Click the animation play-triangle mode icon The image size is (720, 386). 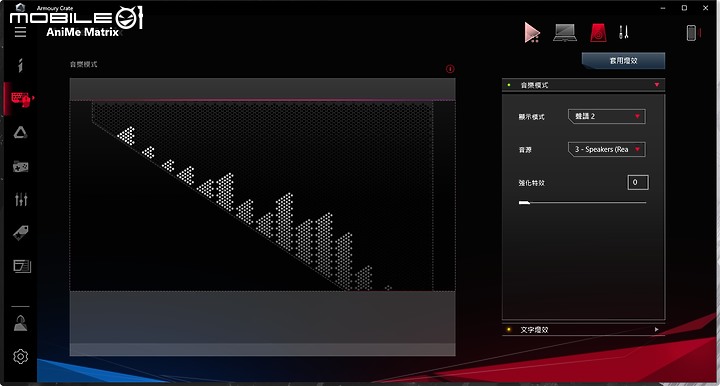532,33
